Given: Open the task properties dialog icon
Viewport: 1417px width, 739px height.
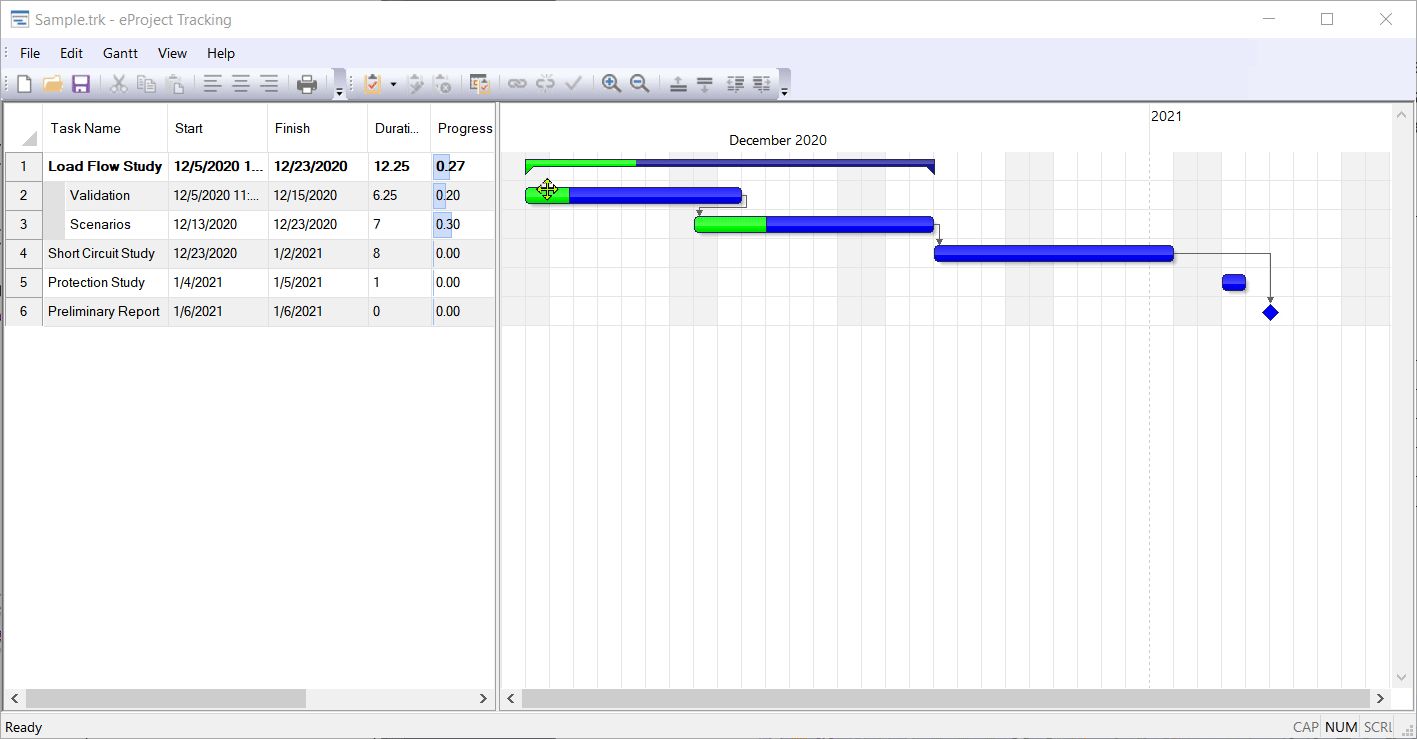Looking at the screenshot, I should pyautogui.click(x=478, y=84).
